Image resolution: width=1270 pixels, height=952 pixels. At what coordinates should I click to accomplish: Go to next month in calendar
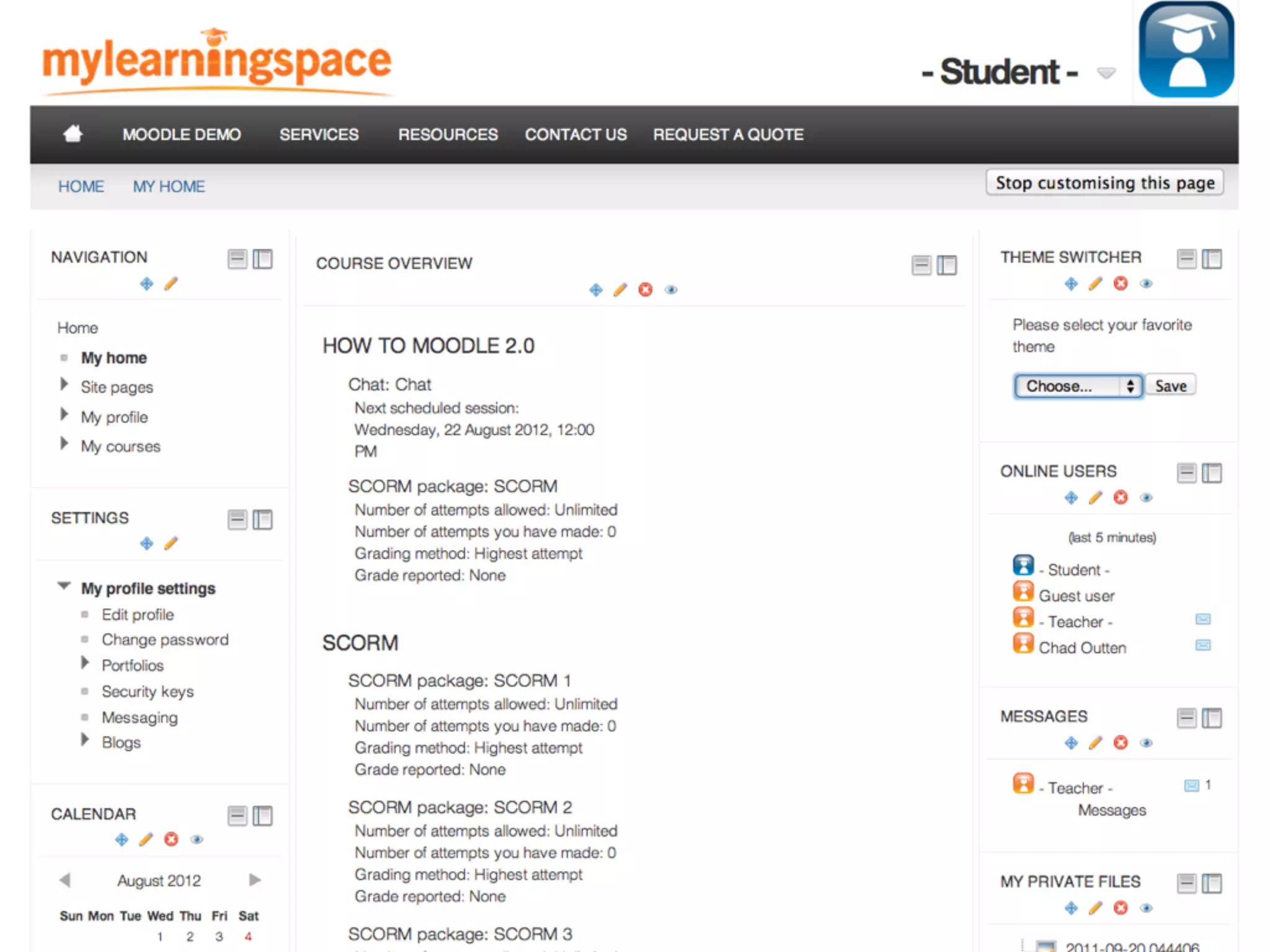coord(254,880)
